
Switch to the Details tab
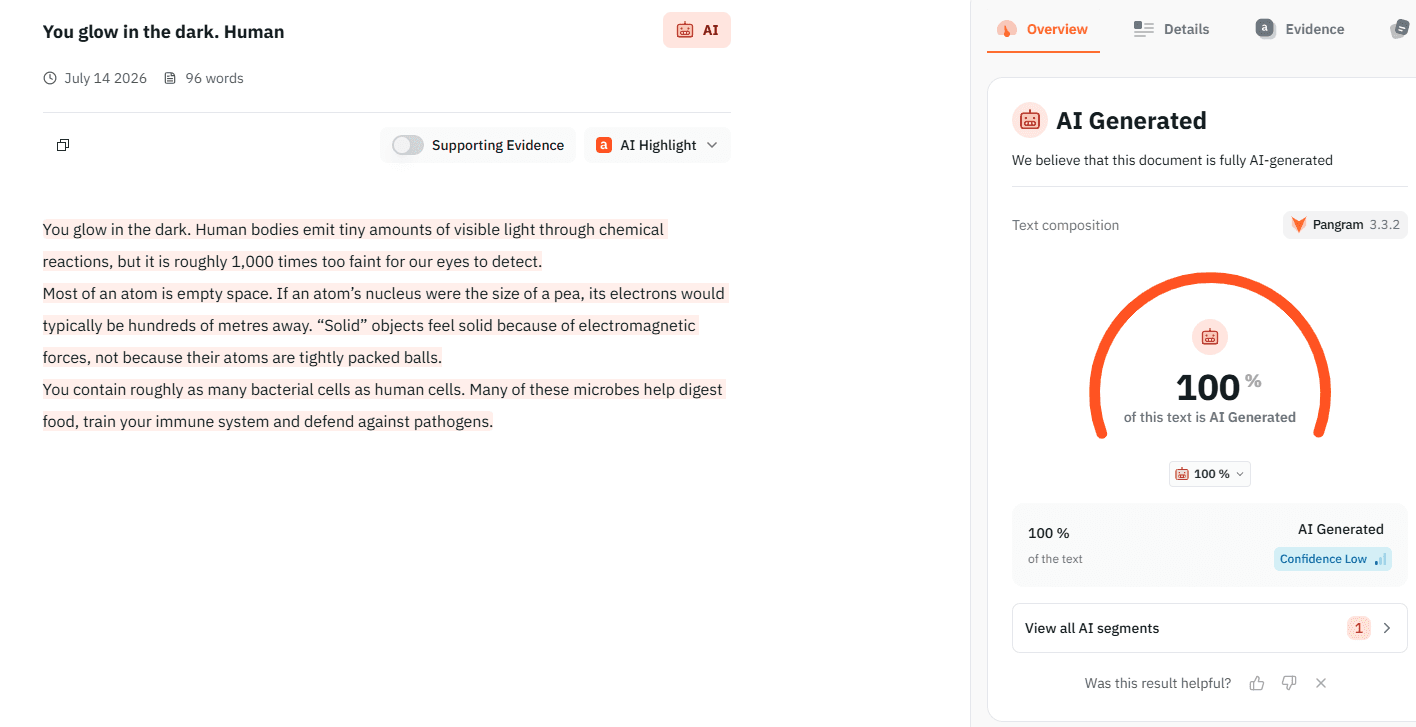coord(1171,29)
